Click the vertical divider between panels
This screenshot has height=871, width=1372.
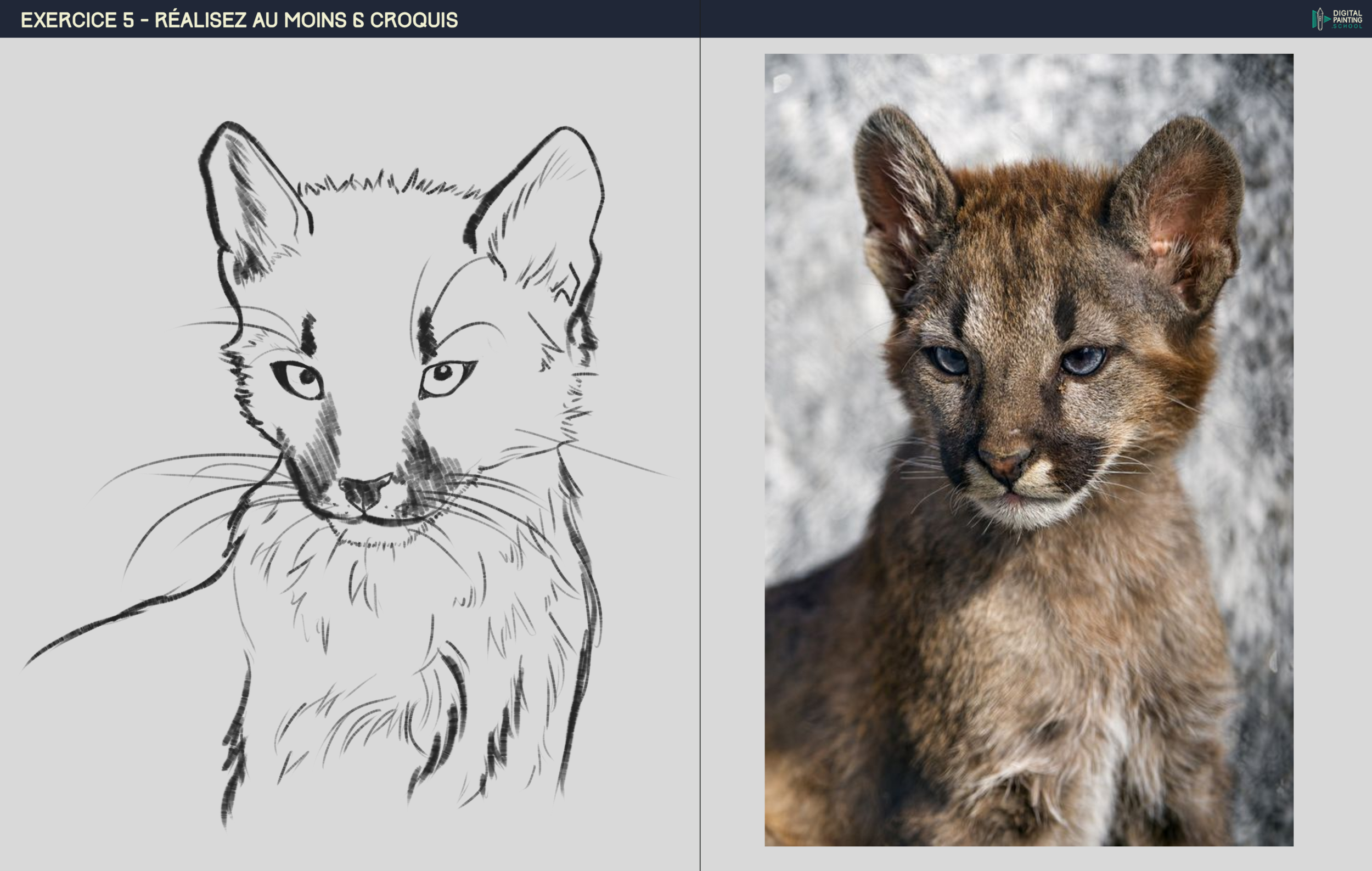pyautogui.click(x=700, y=456)
